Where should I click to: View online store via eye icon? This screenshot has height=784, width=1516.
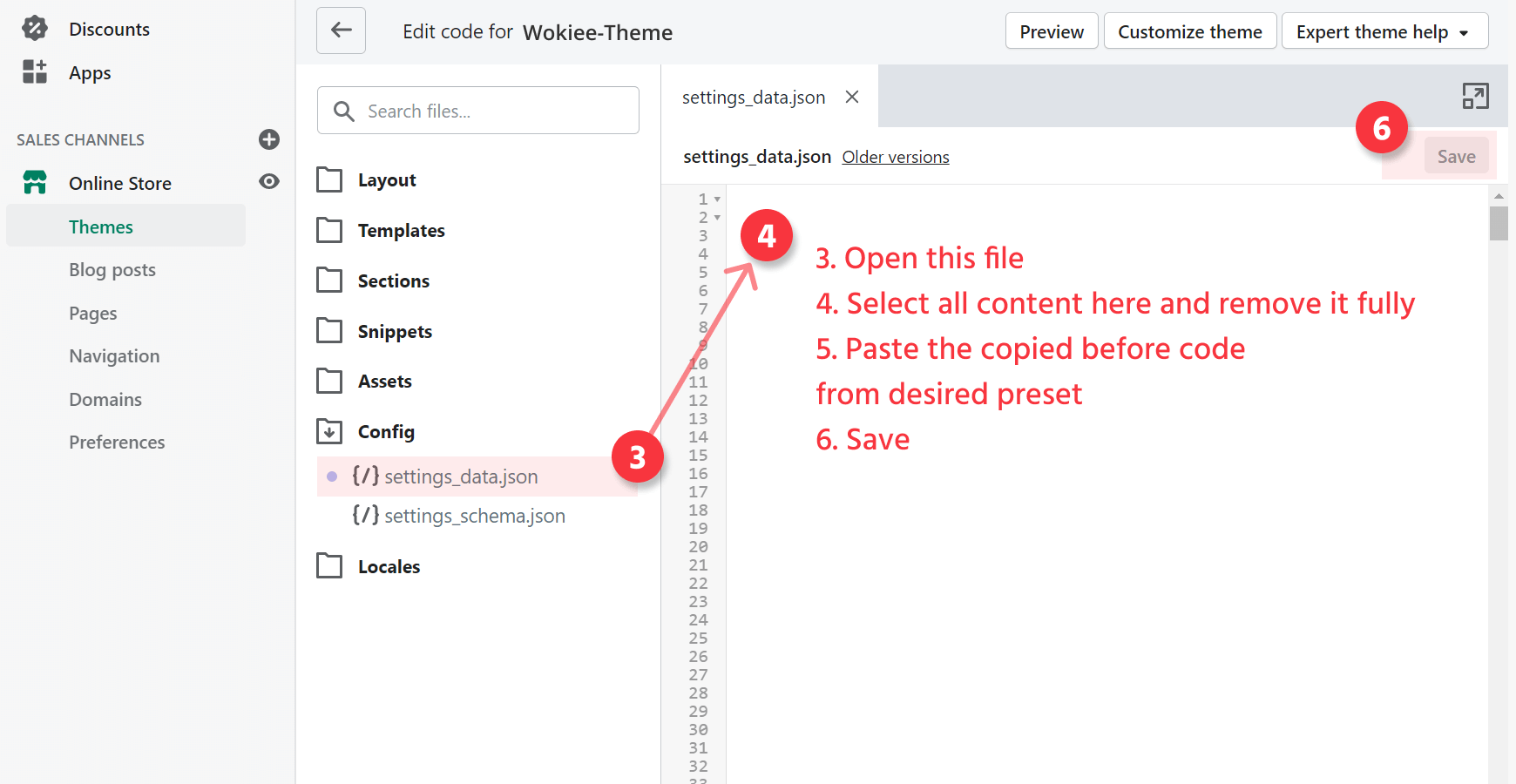pyautogui.click(x=269, y=181)
